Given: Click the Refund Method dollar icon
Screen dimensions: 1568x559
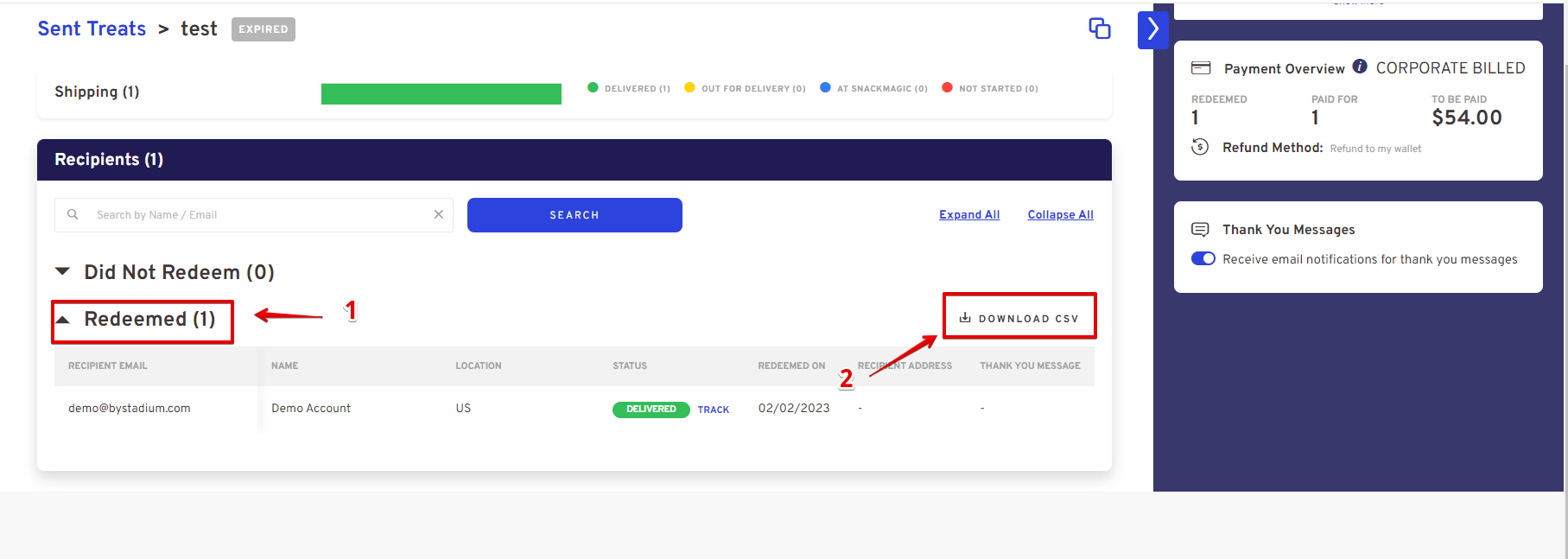Looking at the screenshot, I should [x=1200, y=147].
